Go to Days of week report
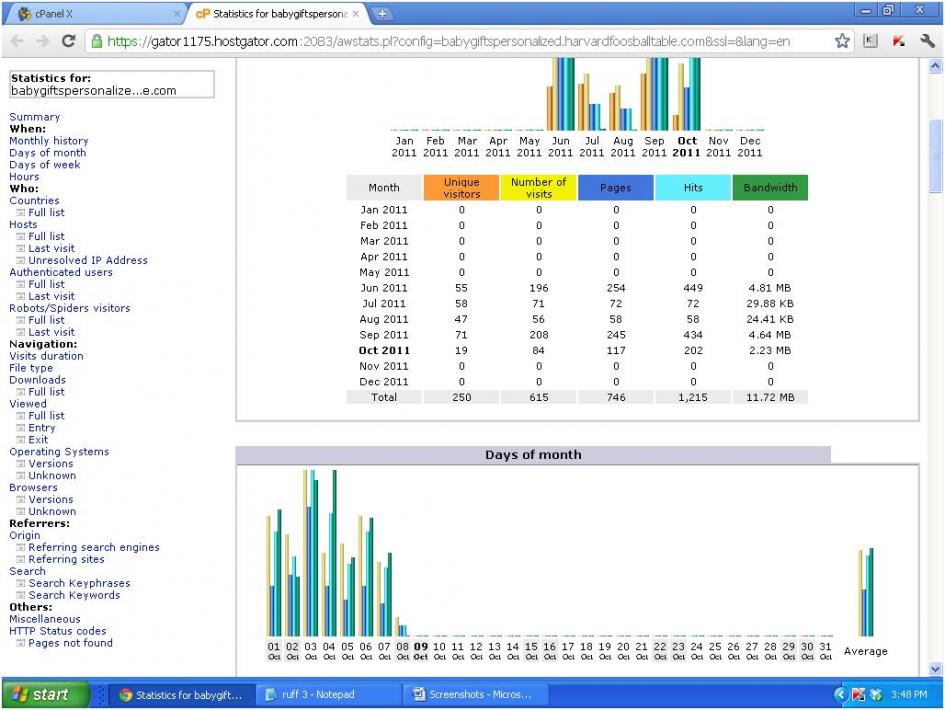Viewport: 945px width, 710px height. tap(44, 165)
